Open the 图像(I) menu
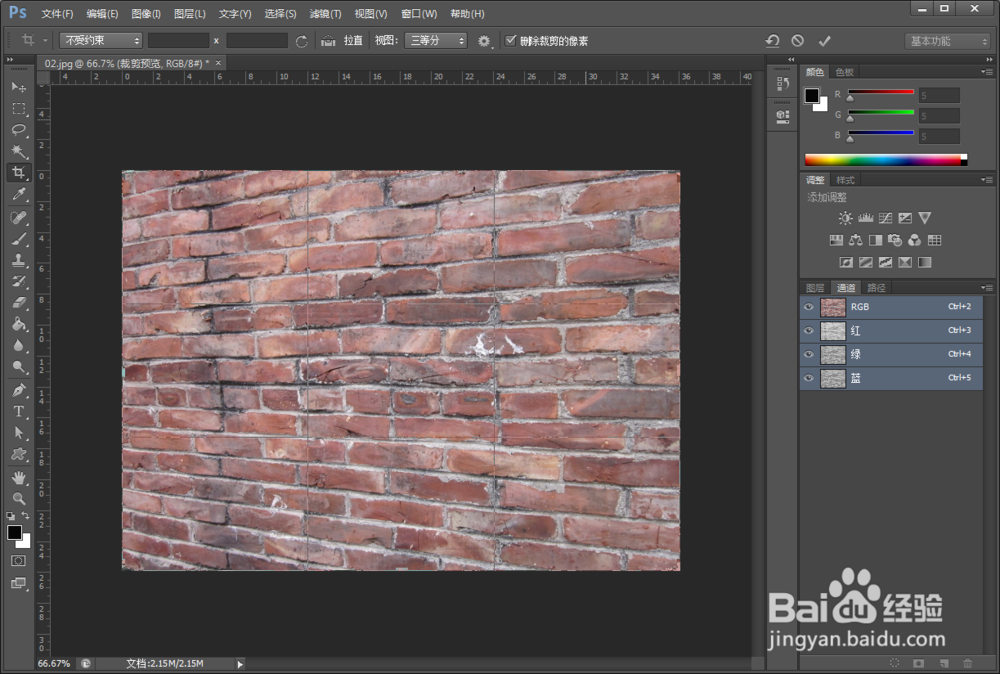The image size is (1000, 674). (x=146, y=13)
